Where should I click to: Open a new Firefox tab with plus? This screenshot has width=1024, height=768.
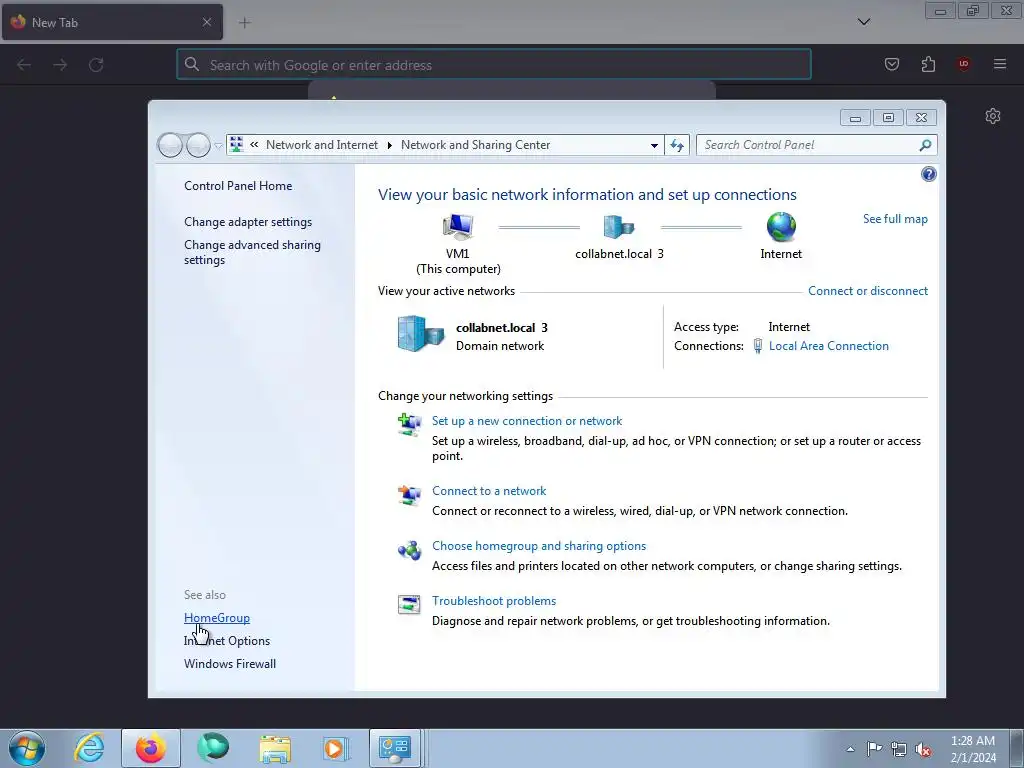244,23
